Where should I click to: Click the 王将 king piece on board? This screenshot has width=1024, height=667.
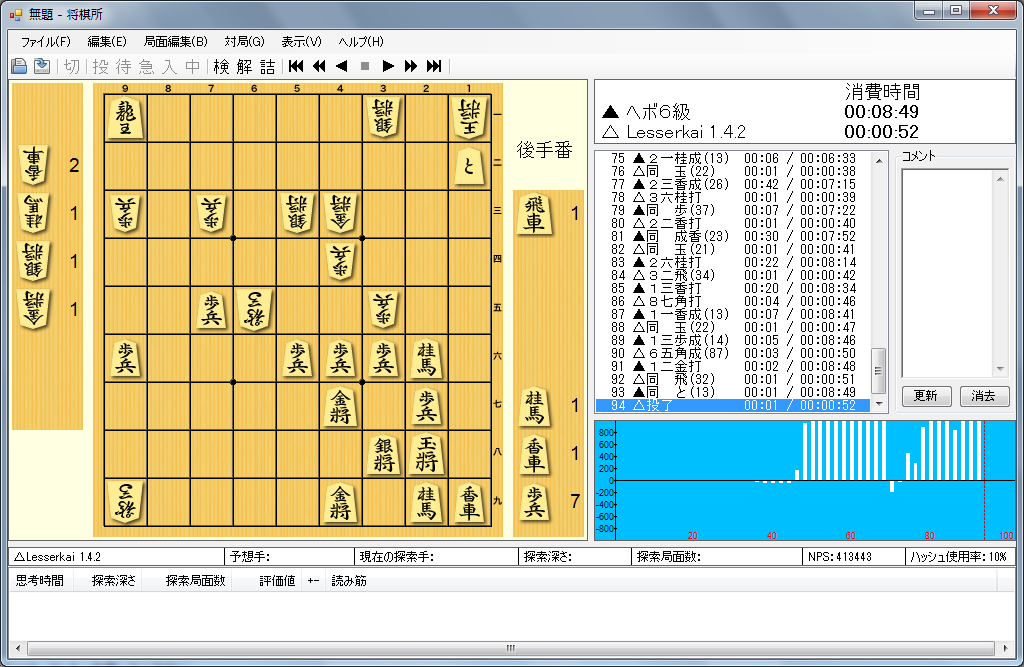[x=427, y=455]
